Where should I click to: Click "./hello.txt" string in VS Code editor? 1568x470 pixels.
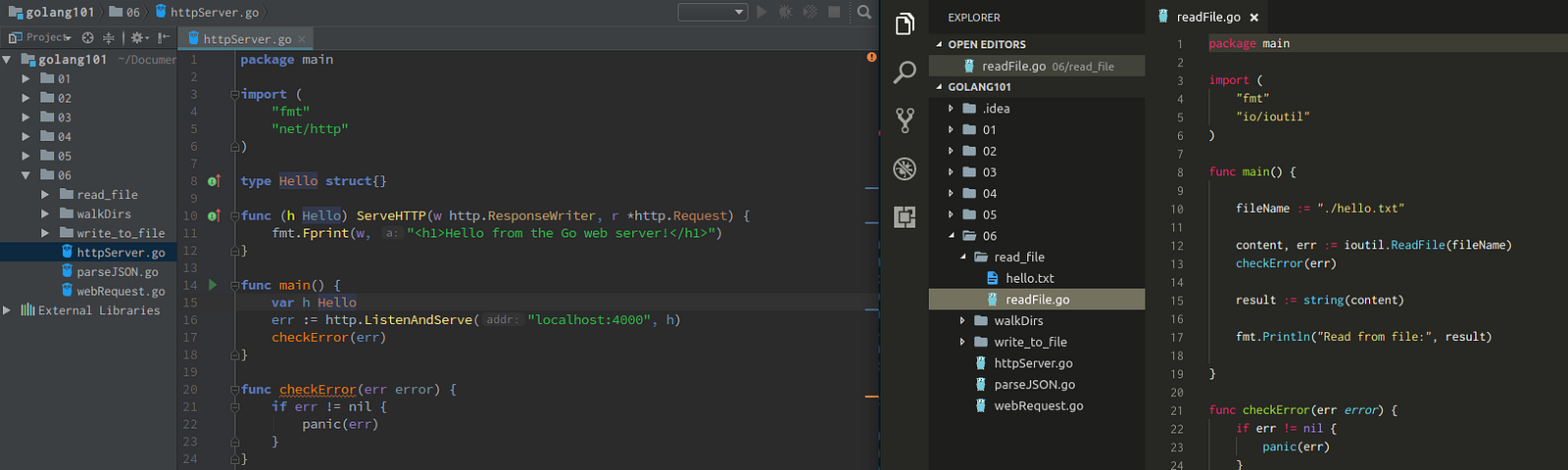pyautogui.click(x=1360, y=209)
